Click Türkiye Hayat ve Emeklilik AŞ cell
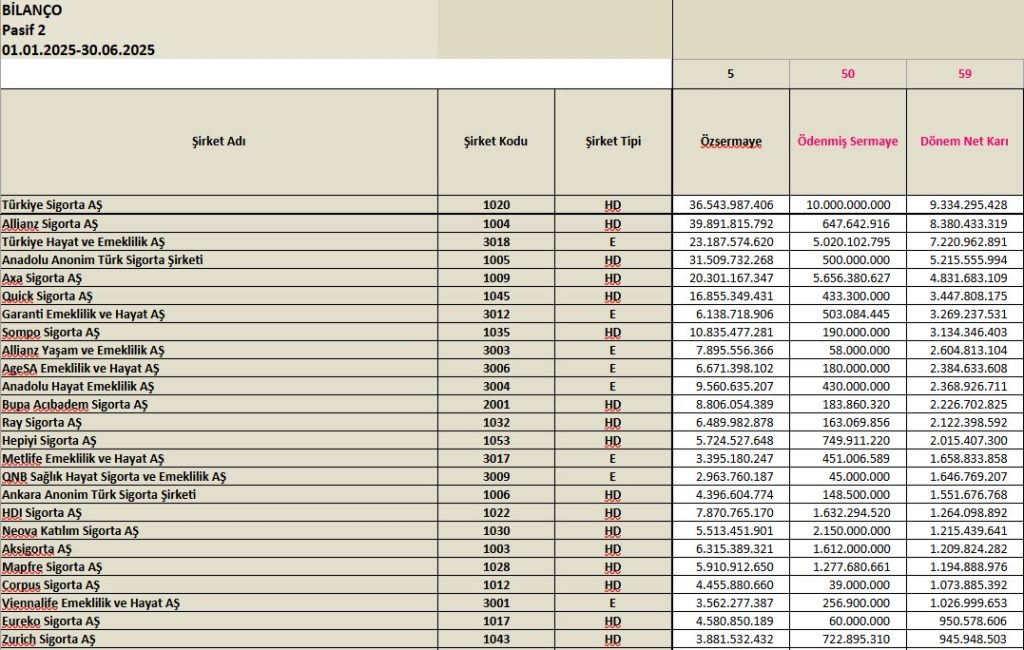 (x=219, y=242)
